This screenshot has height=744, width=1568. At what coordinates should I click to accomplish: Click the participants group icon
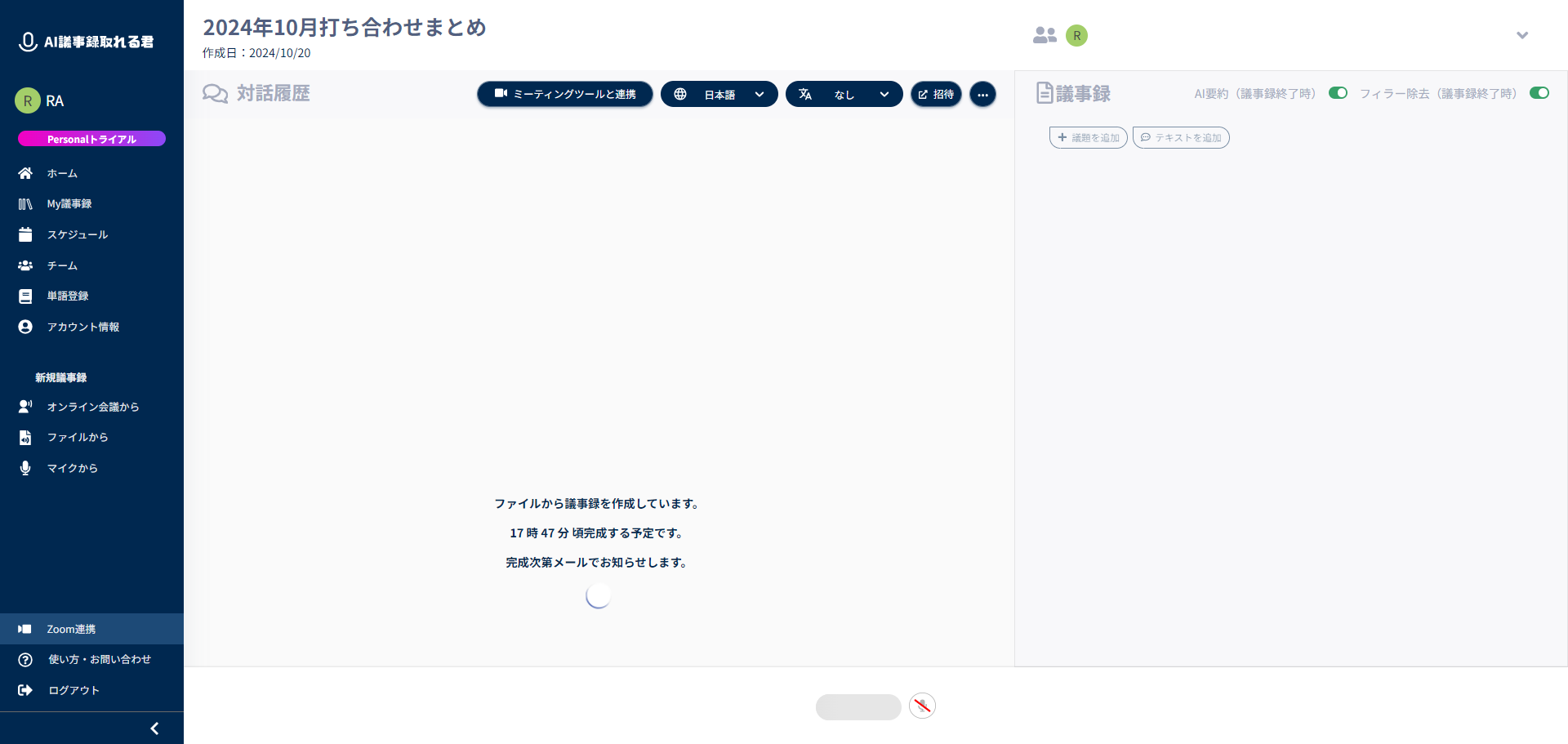pyautogui.click(x=1045, y=35)
